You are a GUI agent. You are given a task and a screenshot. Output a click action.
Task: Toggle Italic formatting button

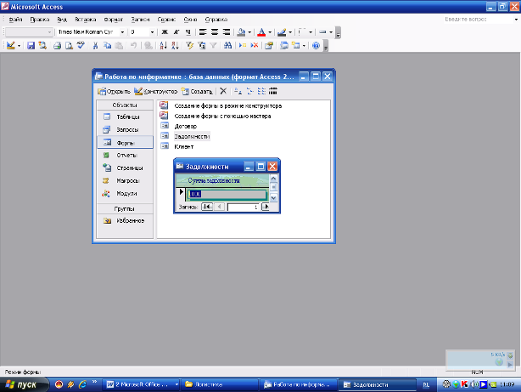[176, 32]
